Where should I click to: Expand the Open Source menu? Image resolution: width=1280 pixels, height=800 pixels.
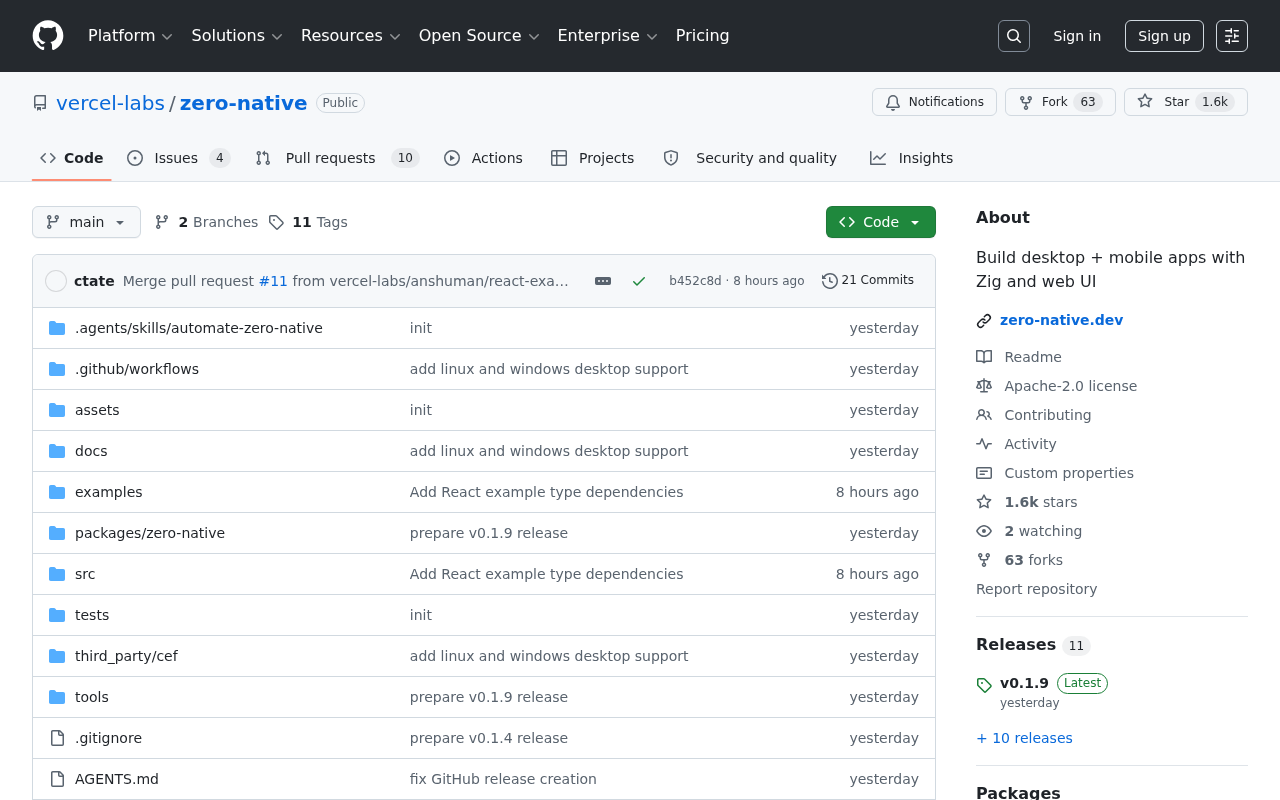[479, 36]
